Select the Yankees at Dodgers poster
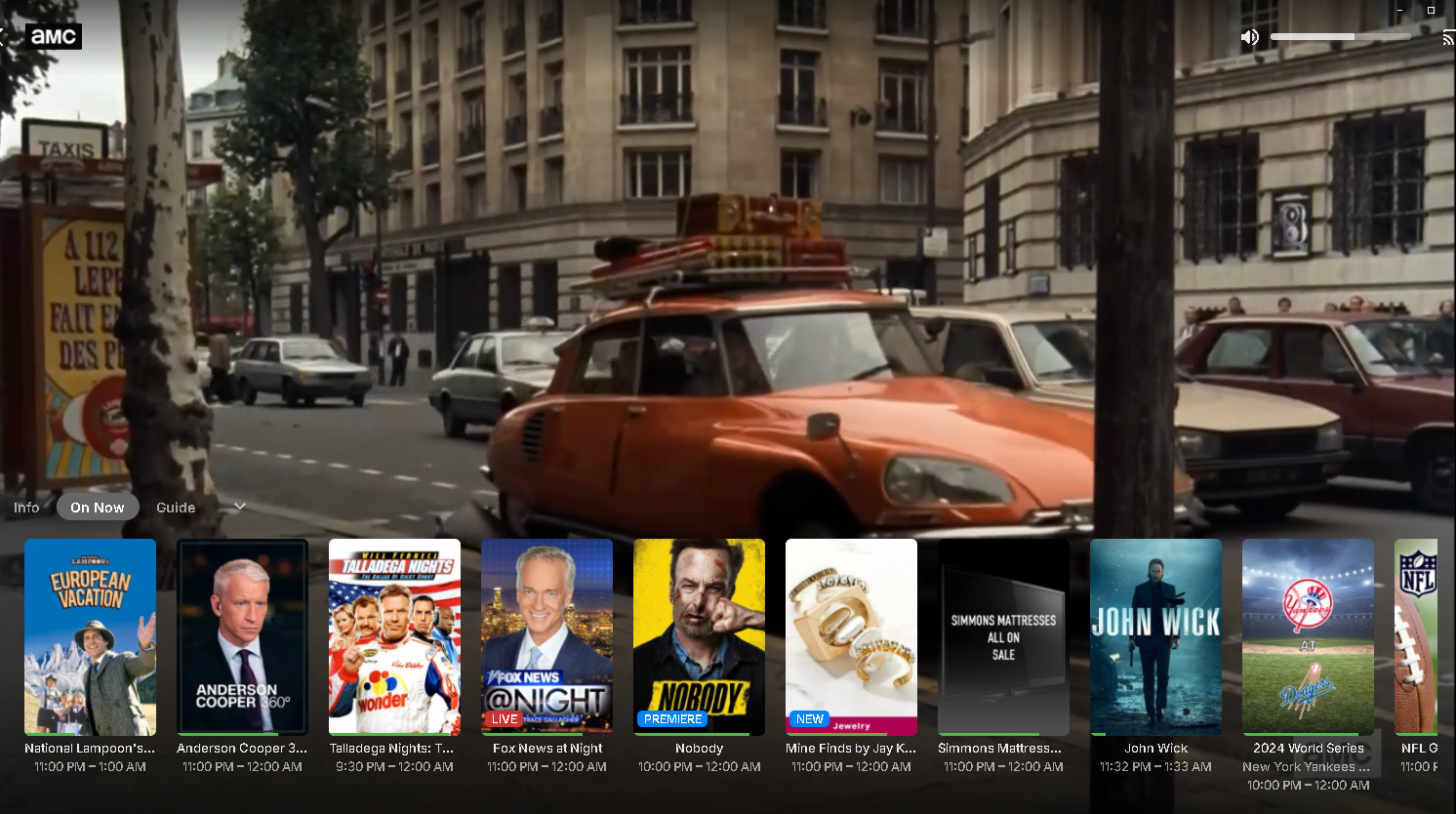Viewport: 1456px width, 814px height. coord(1308,636)
